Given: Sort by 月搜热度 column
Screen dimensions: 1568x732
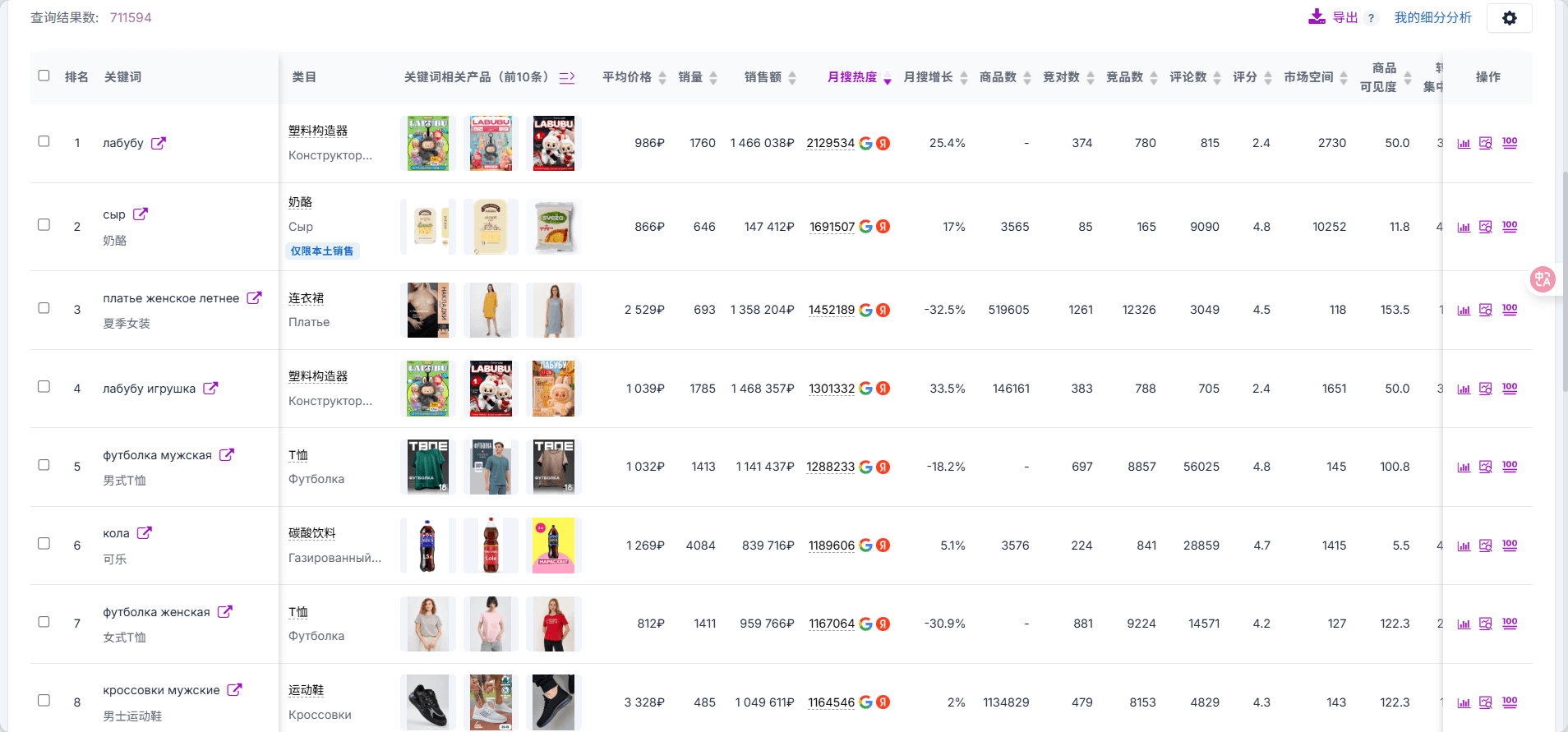Looking at the screenshot, I should (x=859, y=77).
